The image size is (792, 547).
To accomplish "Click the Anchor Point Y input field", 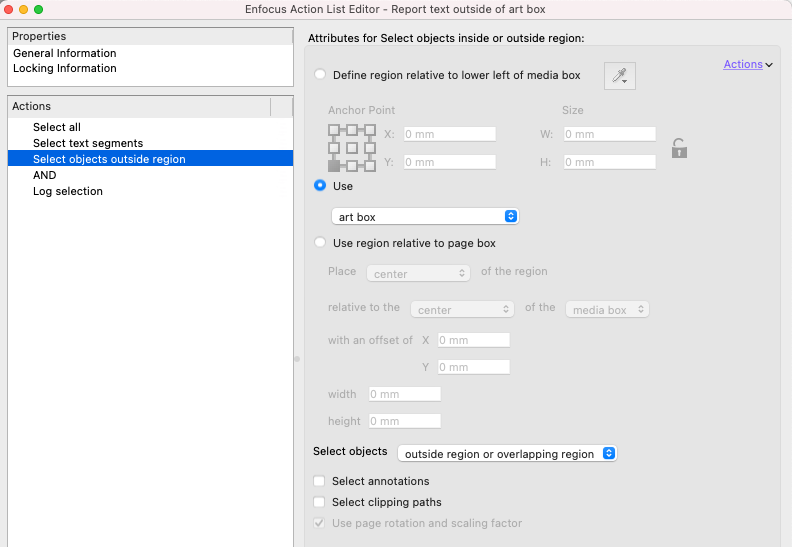I will click(x=450, y=162).
